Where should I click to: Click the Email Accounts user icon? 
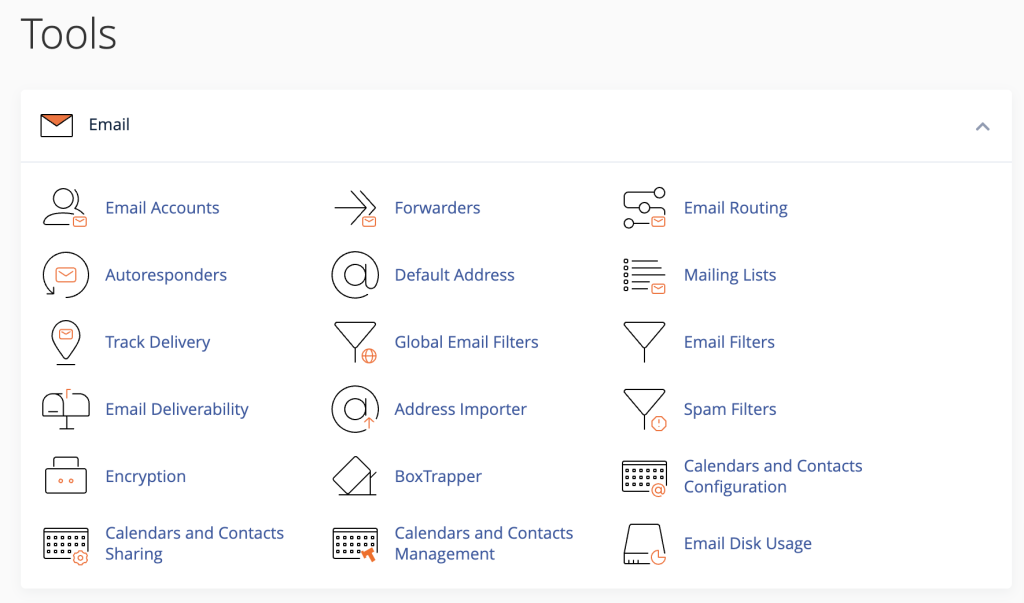coord(65,208)
